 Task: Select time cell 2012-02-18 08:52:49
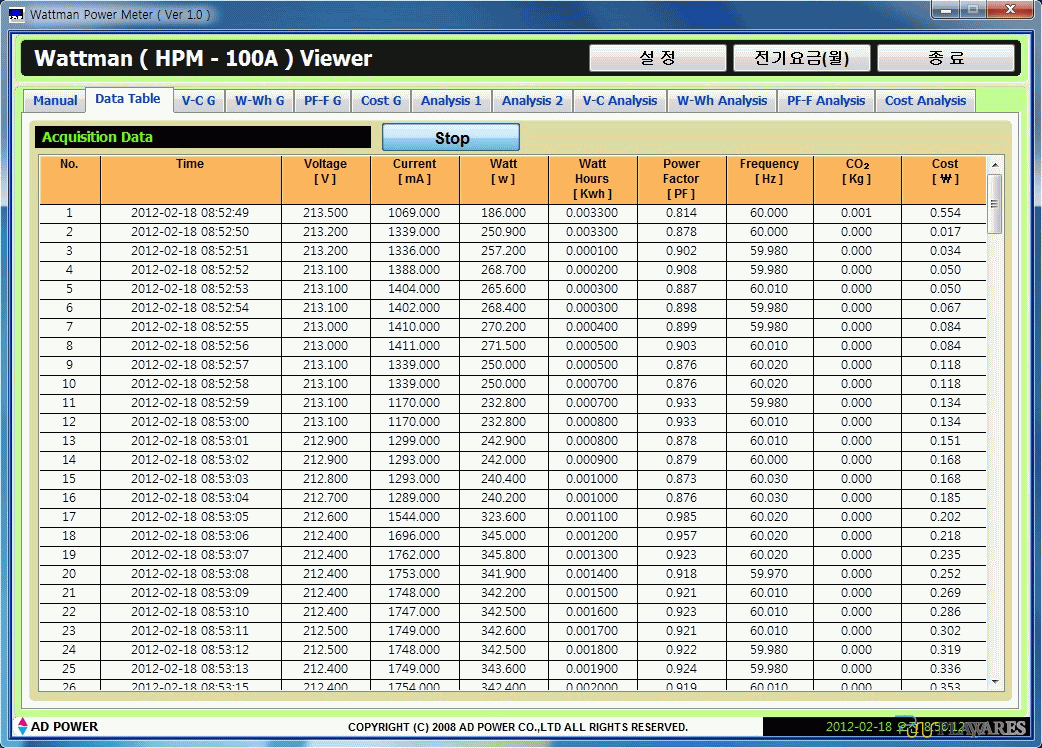point(191,213)
